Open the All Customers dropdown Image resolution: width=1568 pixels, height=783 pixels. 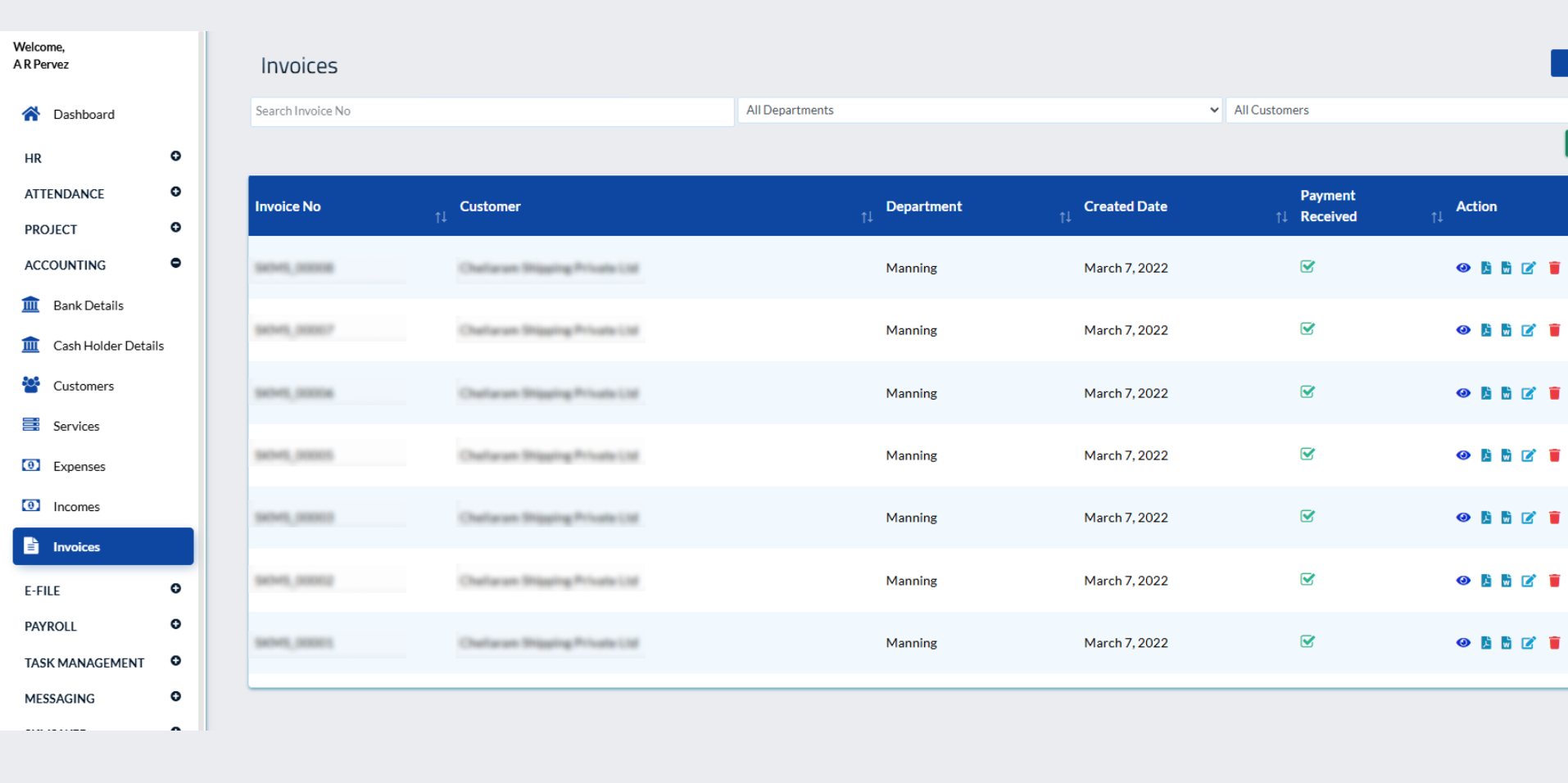pos(1397,110)
